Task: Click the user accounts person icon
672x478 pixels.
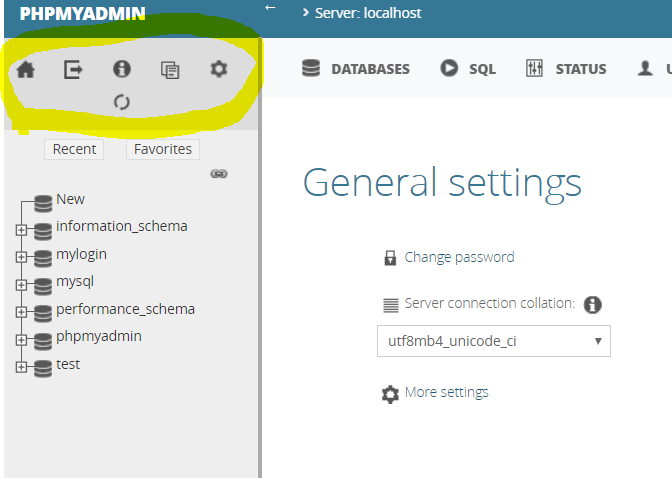Action: pos(645,68)
